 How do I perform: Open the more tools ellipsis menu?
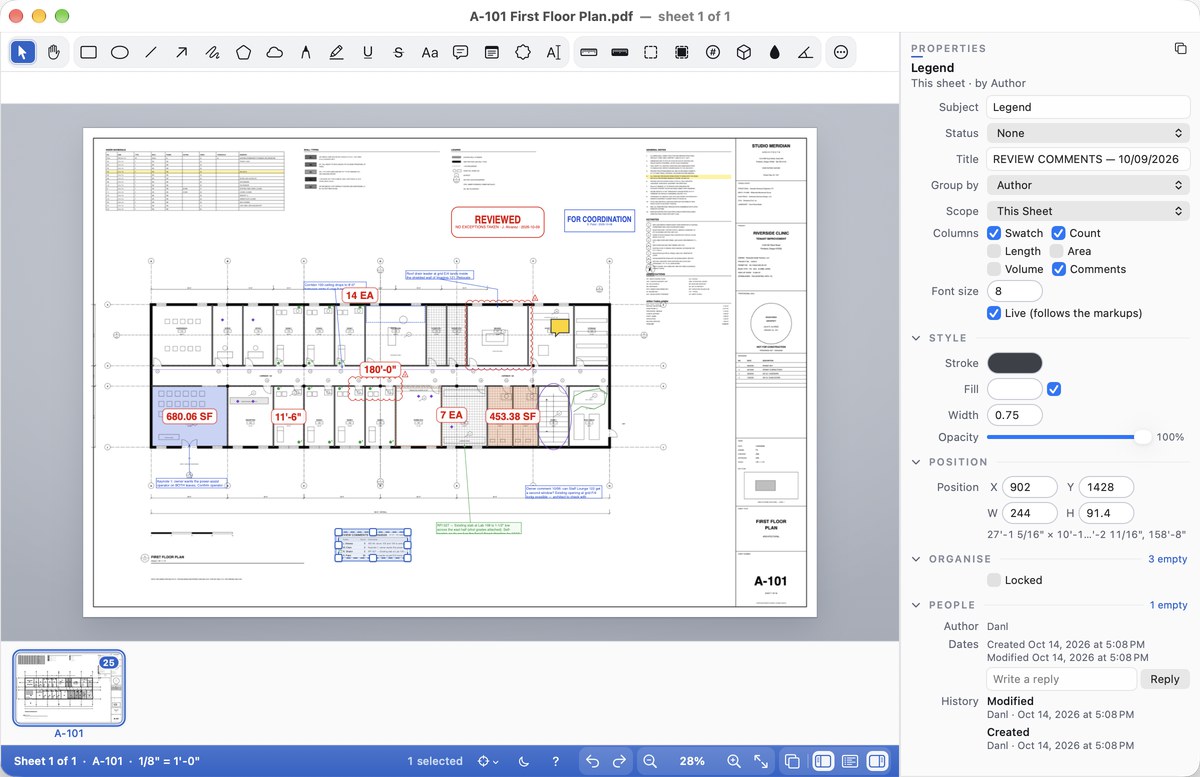tap(841, 52)
